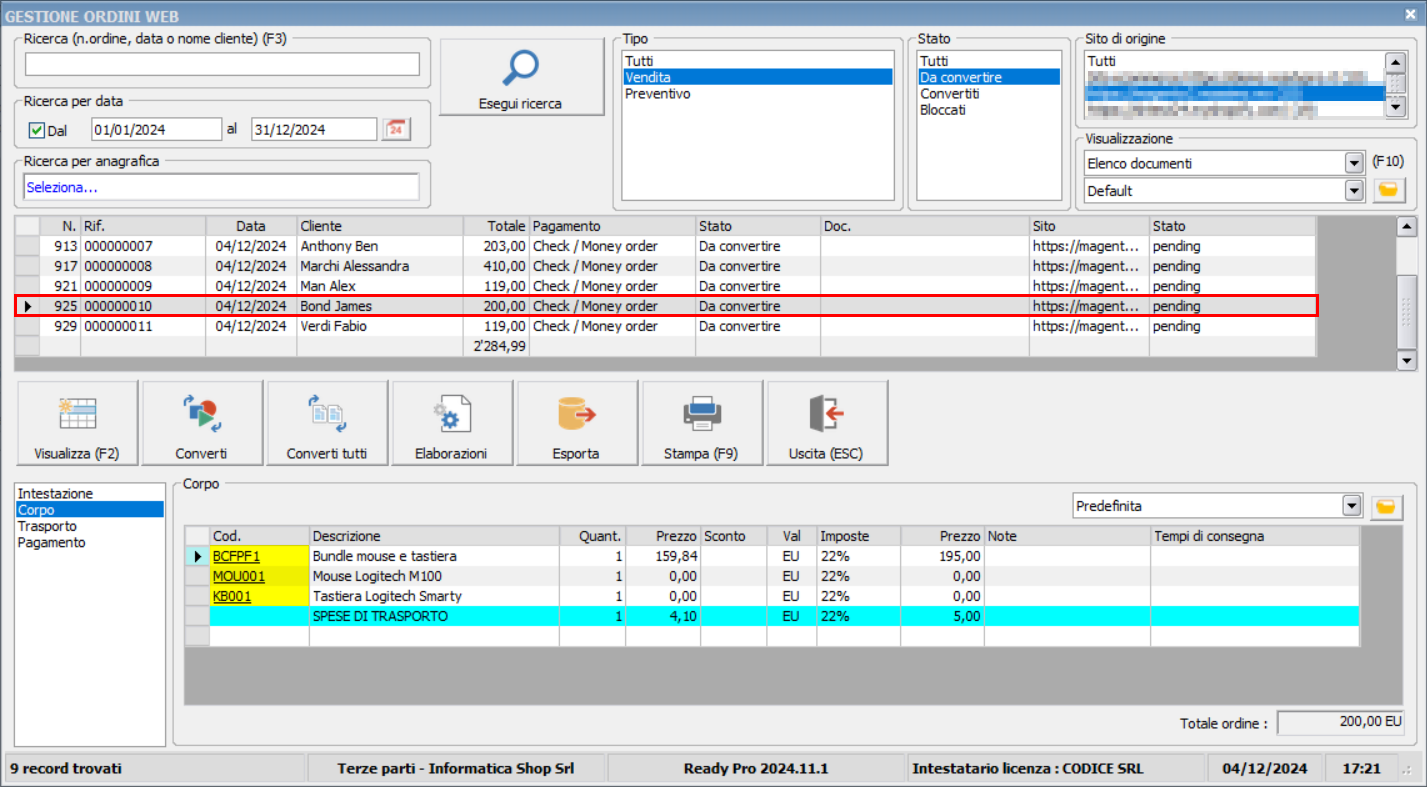Click the yellow icon beside Default dropdown
Image resolution: width=1427 pixels, height=787 pixels.
(x=1389, y=190)
